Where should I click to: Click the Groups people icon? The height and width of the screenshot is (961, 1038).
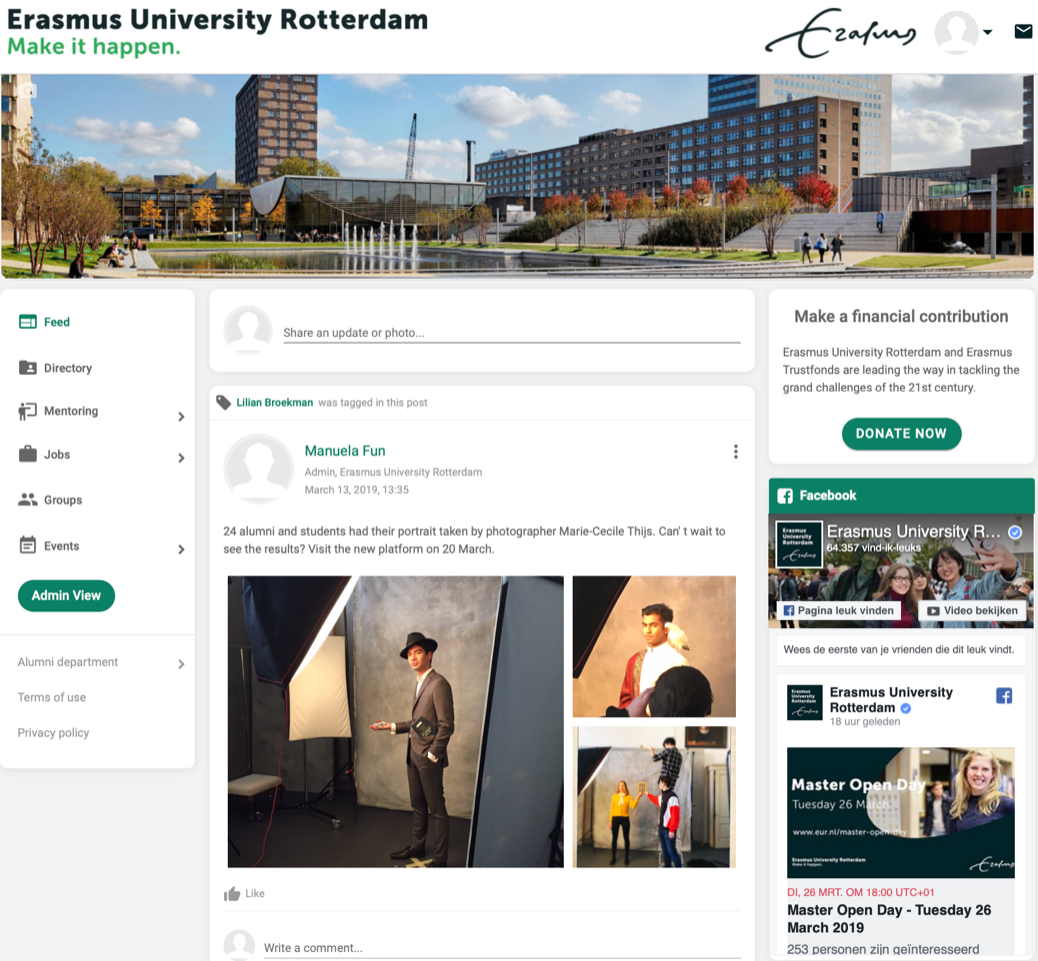28,500
